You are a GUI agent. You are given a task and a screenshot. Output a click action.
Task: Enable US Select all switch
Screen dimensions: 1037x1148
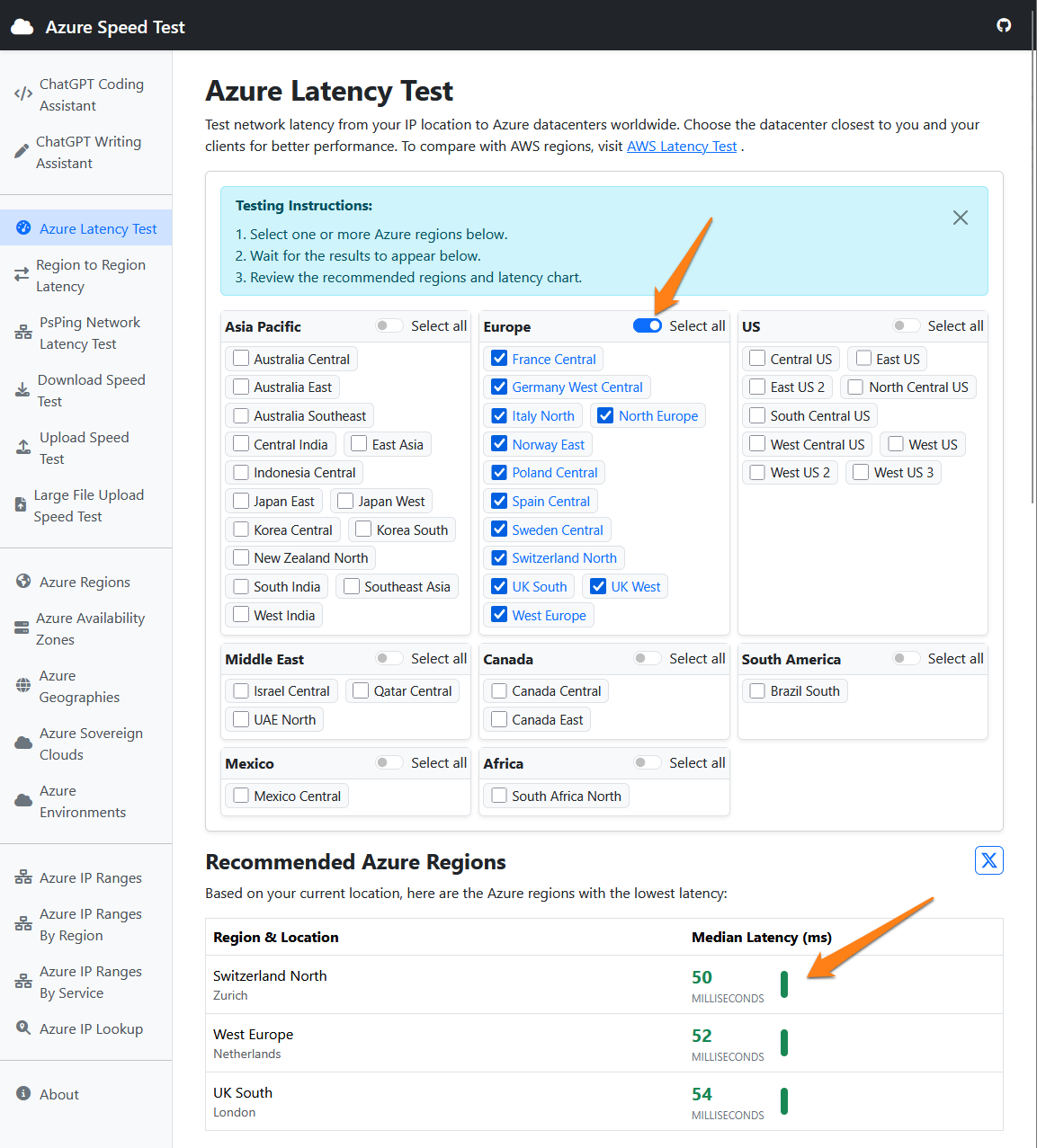click(x=906, y=325)
